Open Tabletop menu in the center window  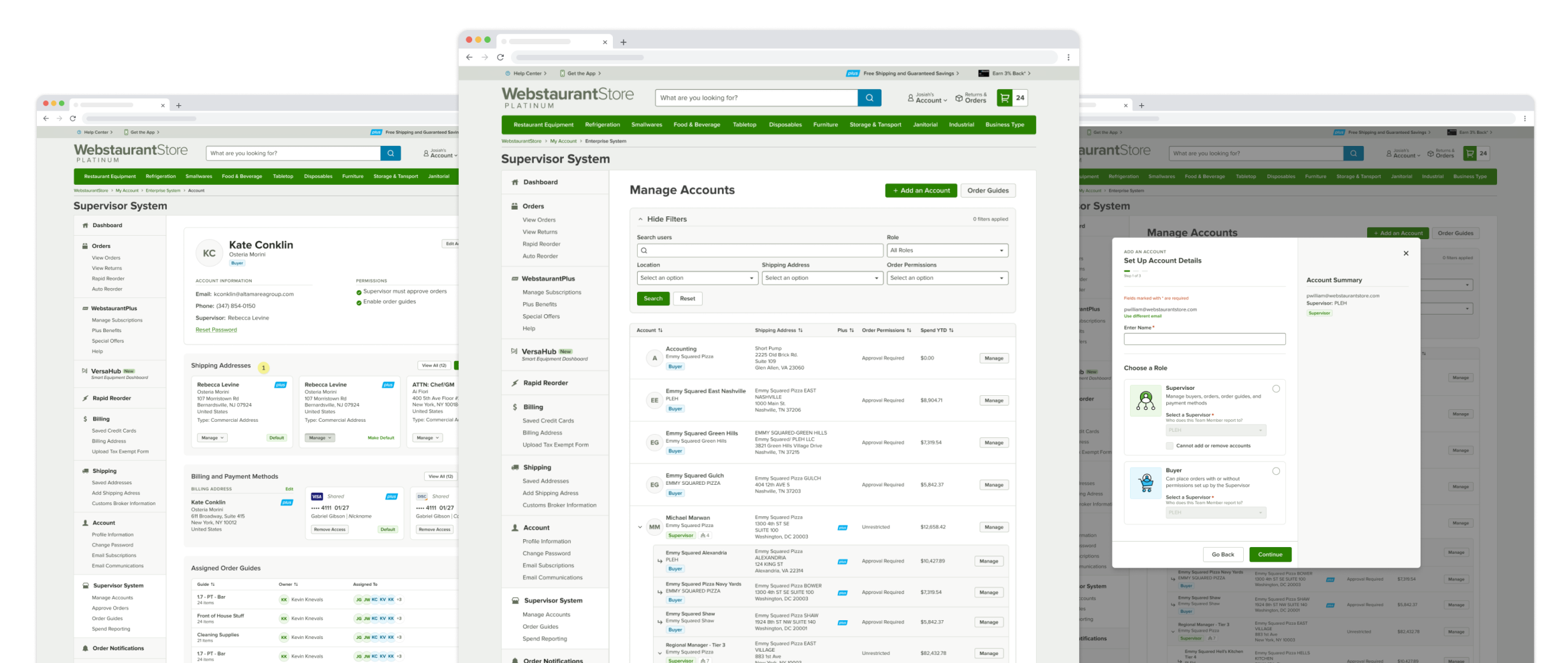744,125
